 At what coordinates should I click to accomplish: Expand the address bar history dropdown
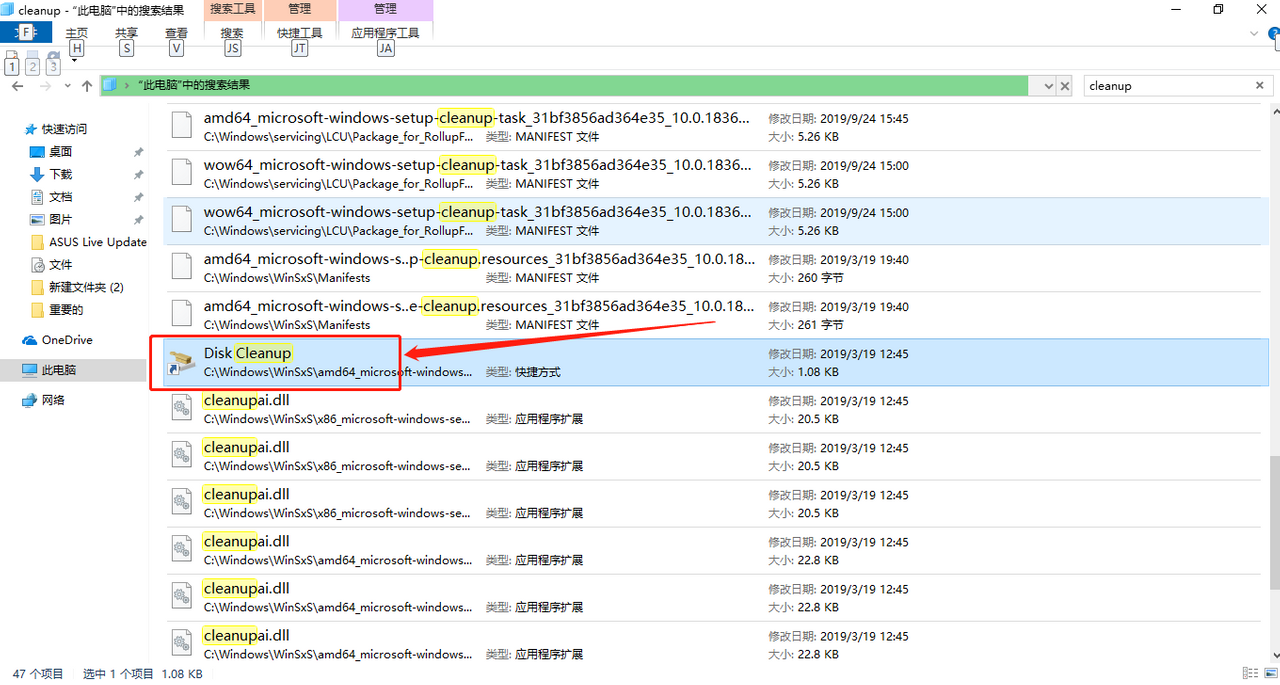tap(1047, 86)
